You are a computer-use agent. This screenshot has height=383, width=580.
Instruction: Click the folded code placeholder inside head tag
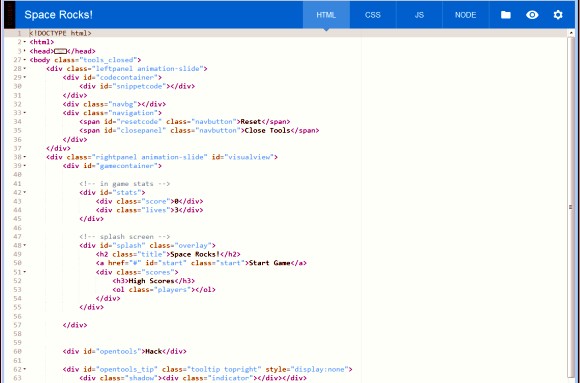tap(60, 51)
